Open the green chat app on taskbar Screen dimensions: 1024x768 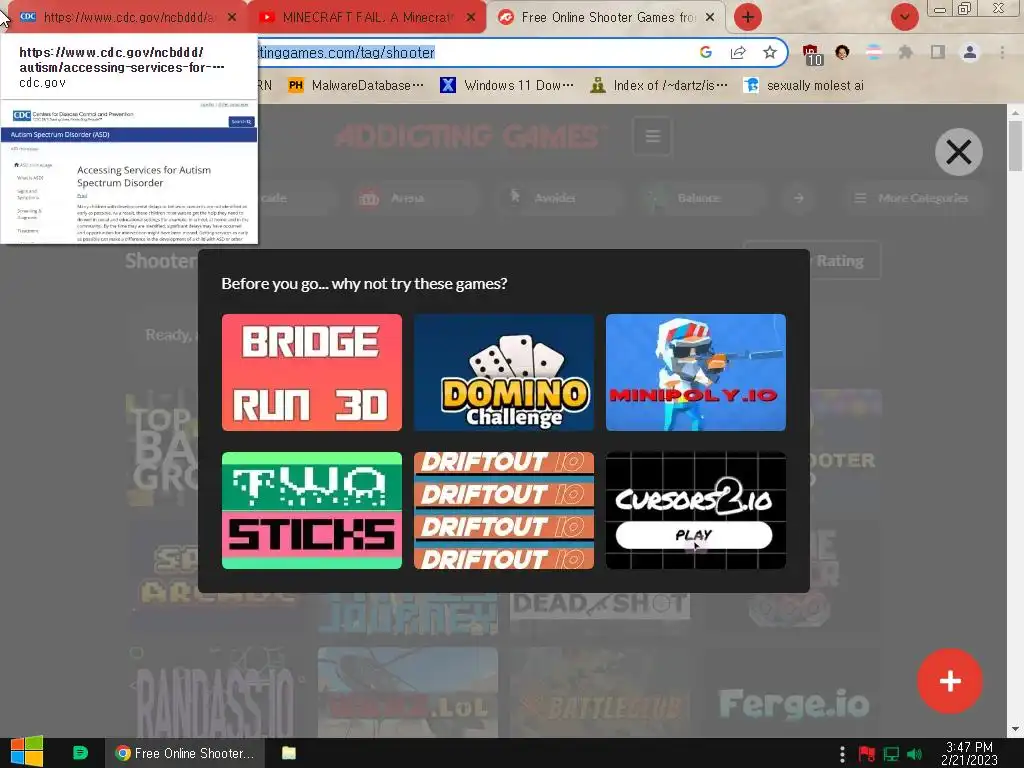(x=80, y=753)
